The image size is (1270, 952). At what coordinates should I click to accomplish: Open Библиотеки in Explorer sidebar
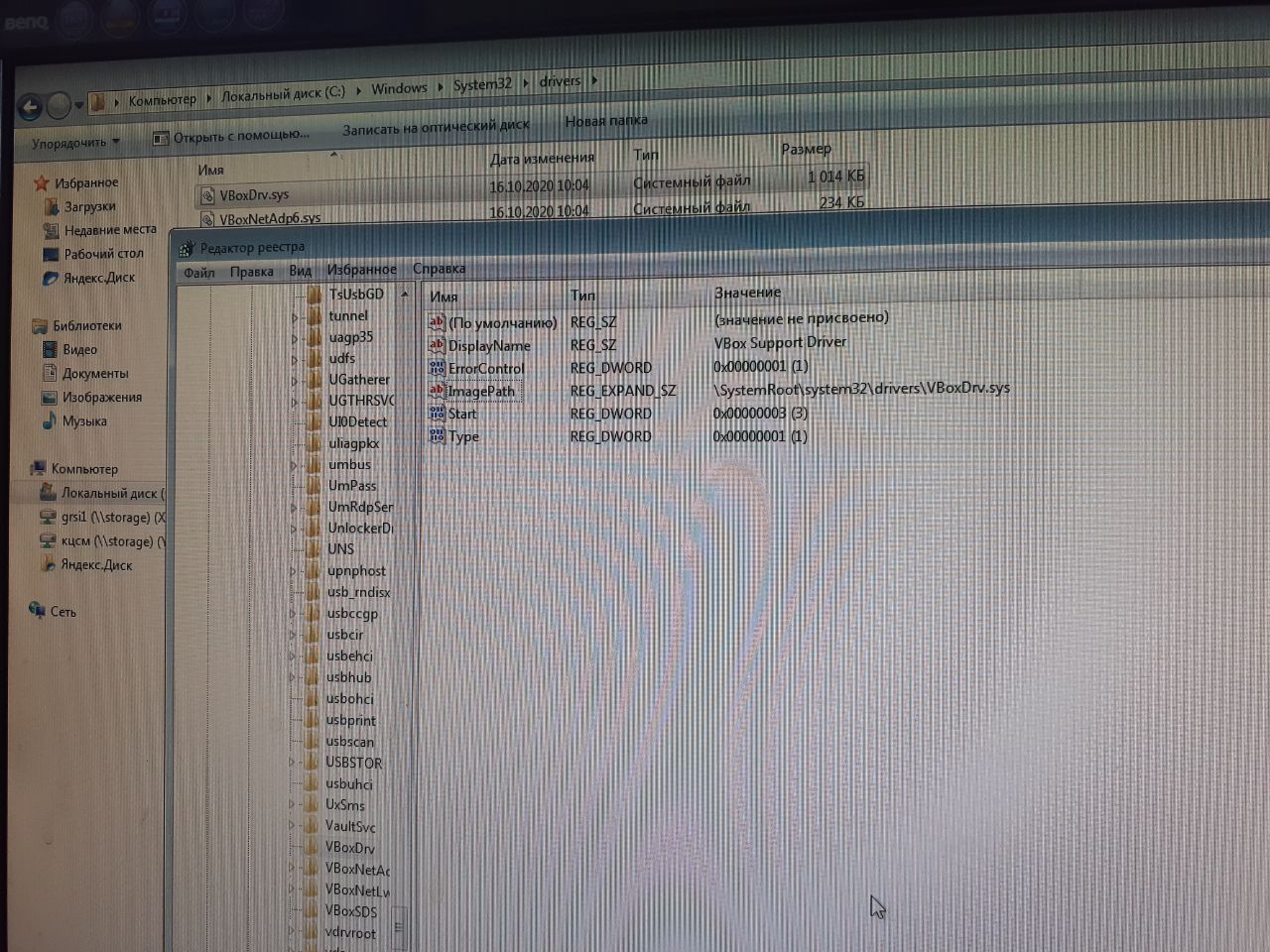pos(86,325)
